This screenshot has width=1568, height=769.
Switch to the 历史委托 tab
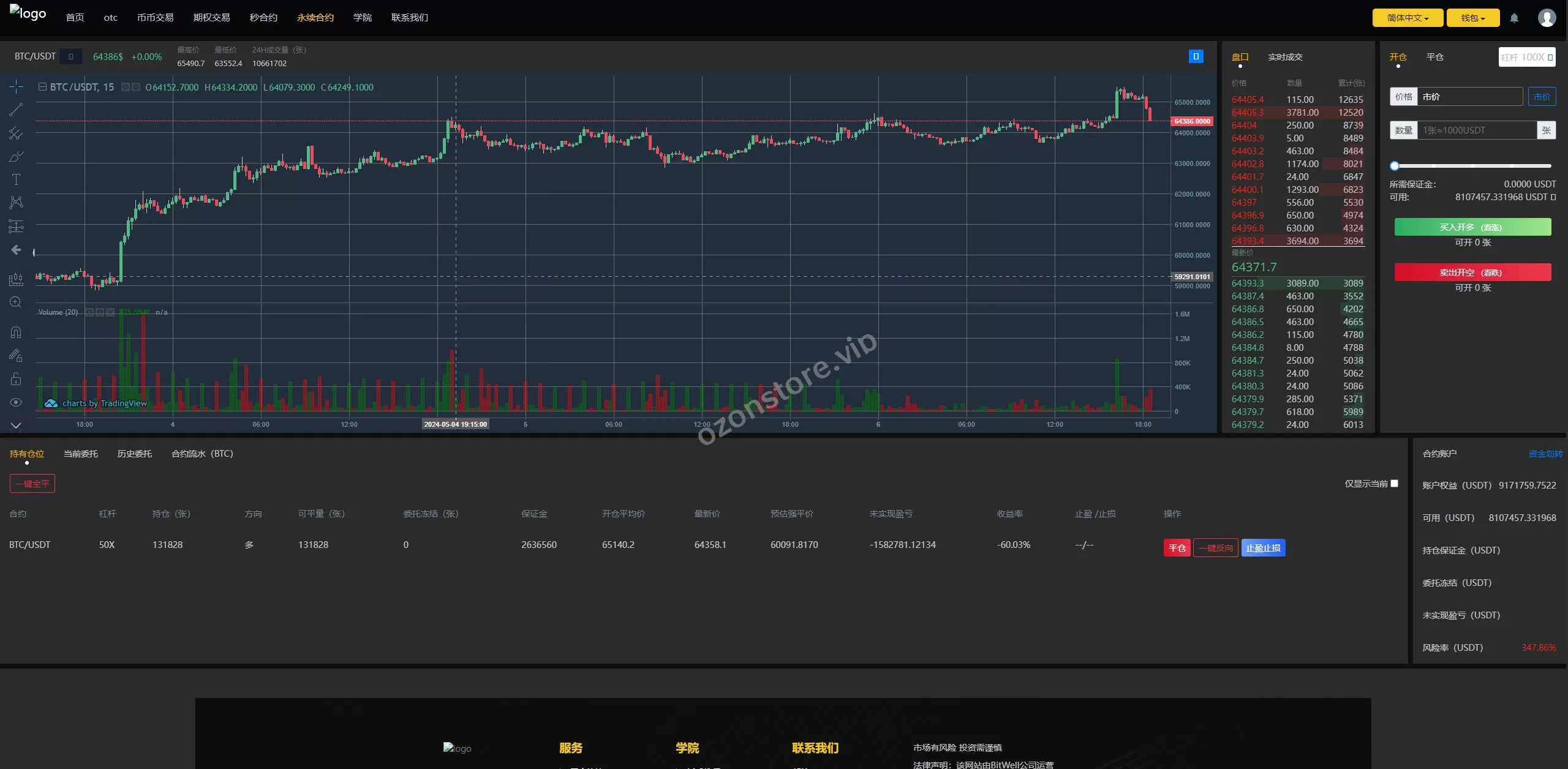[x=134, y=454]
